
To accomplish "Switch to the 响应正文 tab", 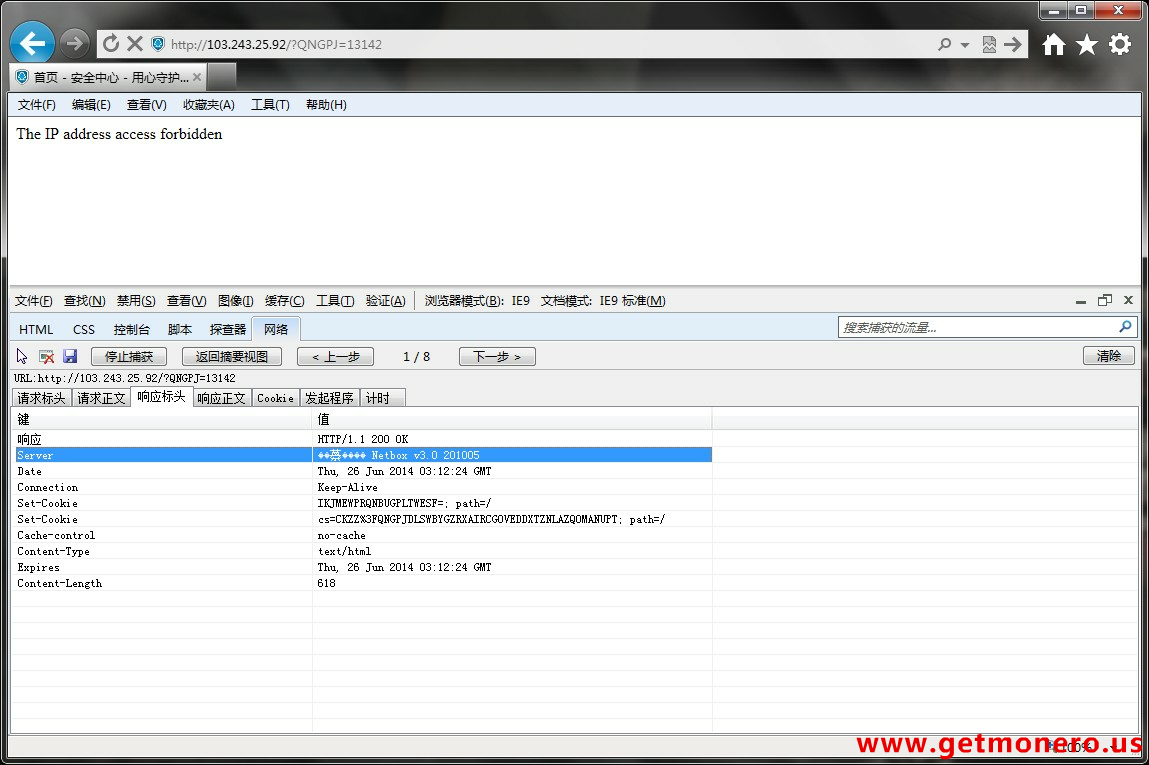I will [x=221, y=398].
